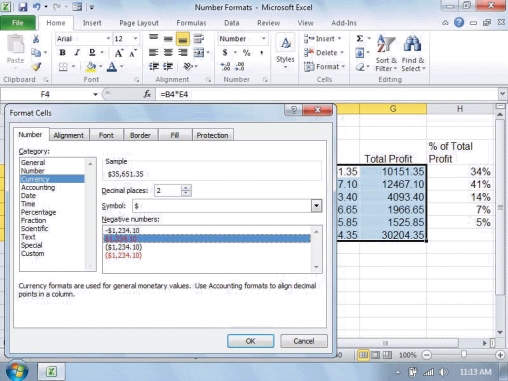Click the Merge & Center icon

[x=199, y=52]
